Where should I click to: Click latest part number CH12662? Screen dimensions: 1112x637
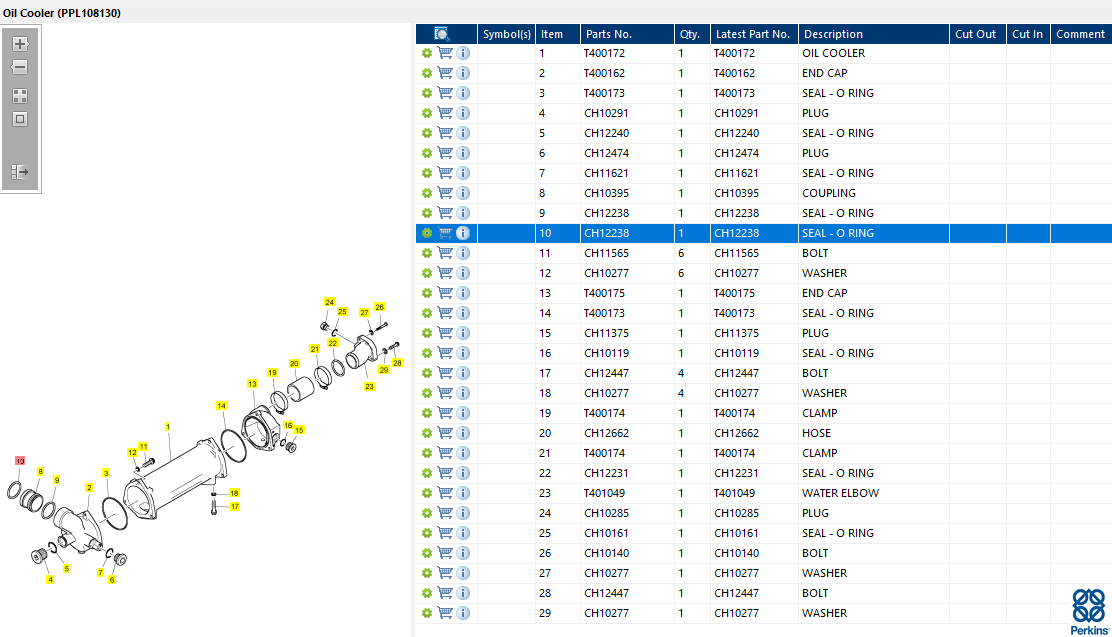tap(736, 433)
